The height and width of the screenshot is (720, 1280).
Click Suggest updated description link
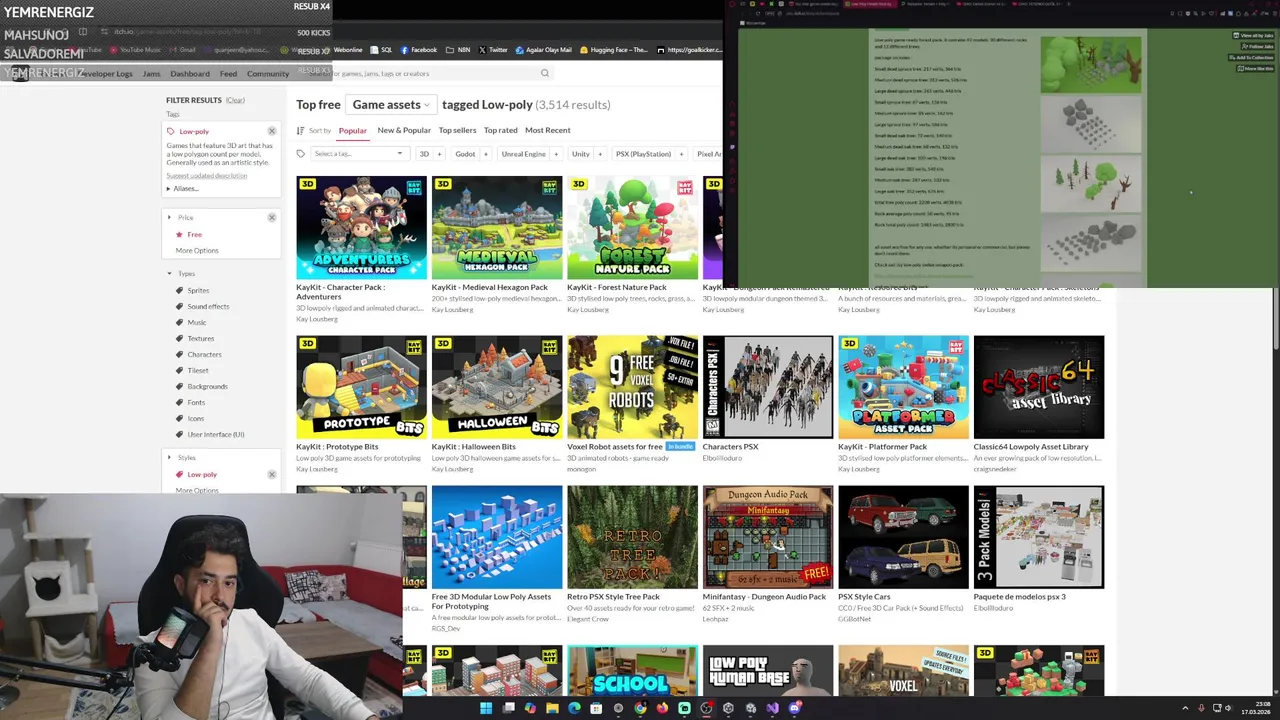(x=206, y=176)
